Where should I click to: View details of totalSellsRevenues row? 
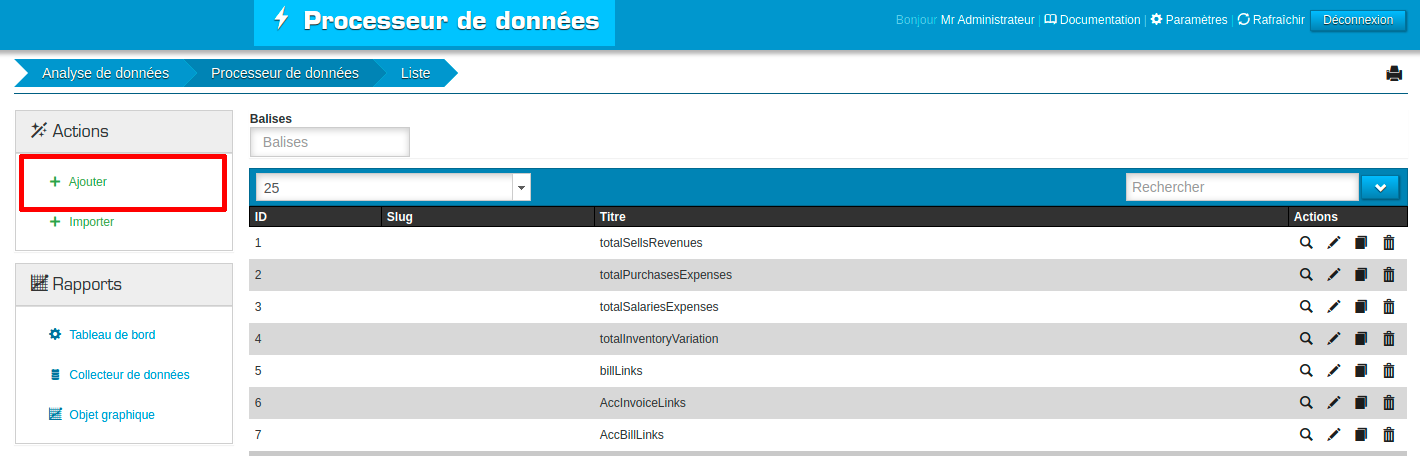coord(1305,243)
